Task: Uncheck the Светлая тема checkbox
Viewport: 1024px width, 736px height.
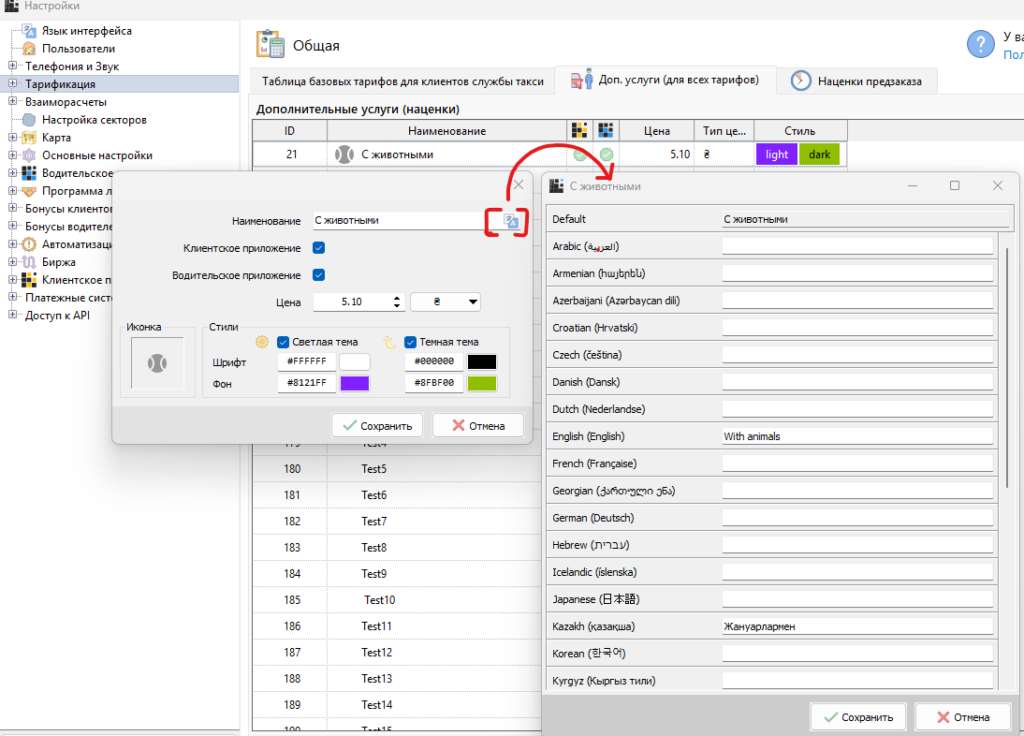Action: [283, 342]
